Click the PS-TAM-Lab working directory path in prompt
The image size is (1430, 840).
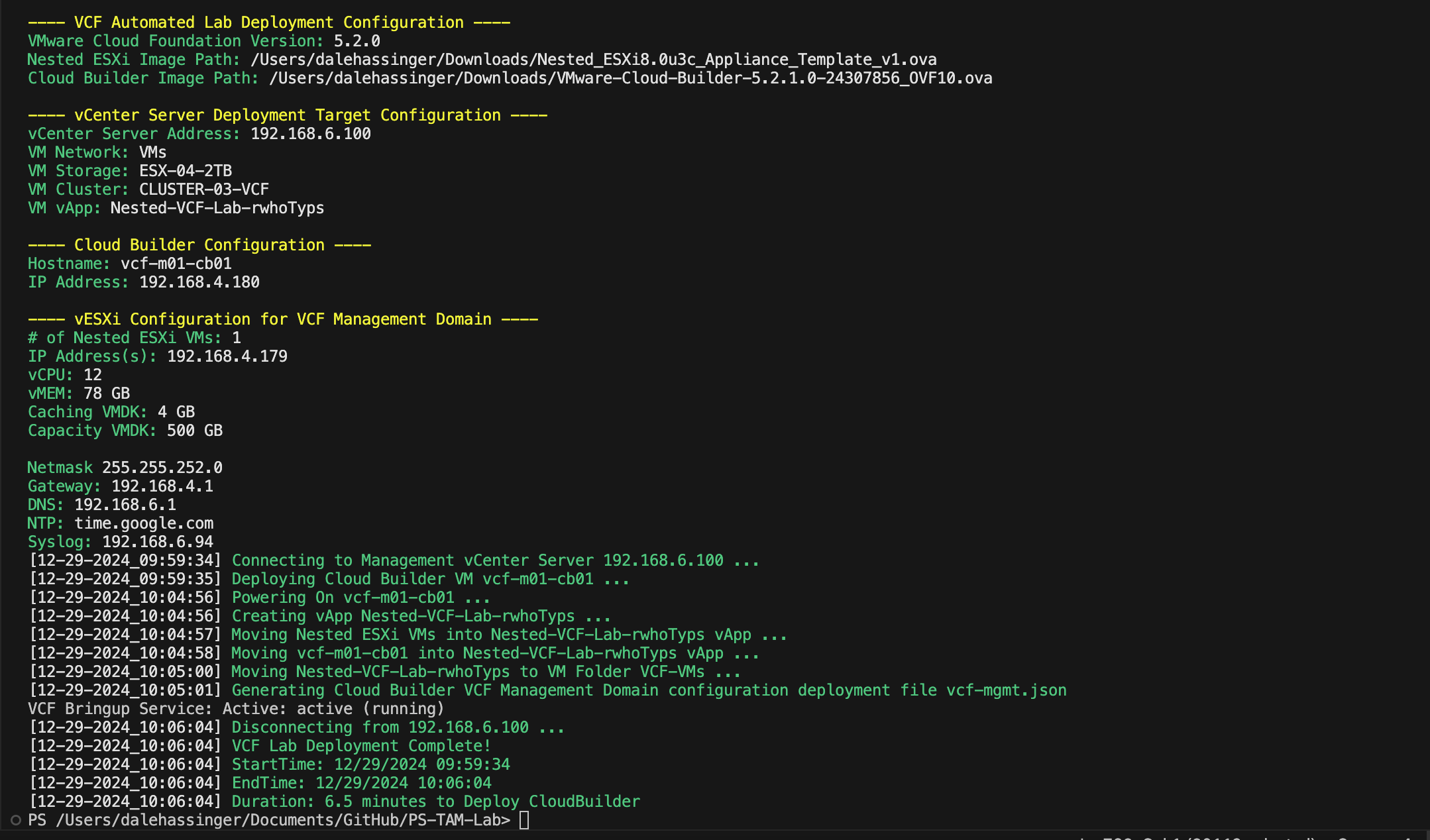click(x=283, y=820)
